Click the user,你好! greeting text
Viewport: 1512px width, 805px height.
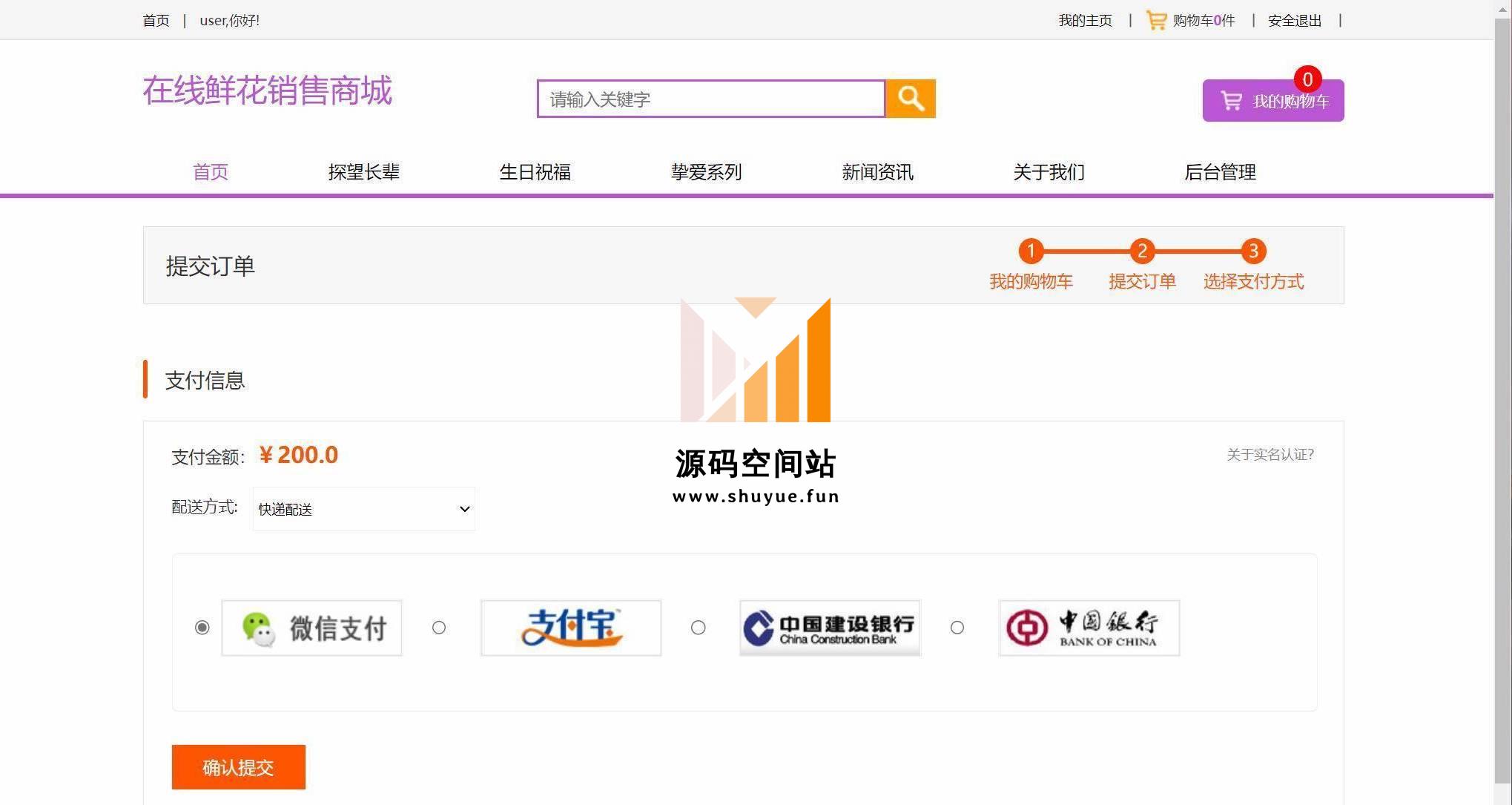[x=230, y=20]
